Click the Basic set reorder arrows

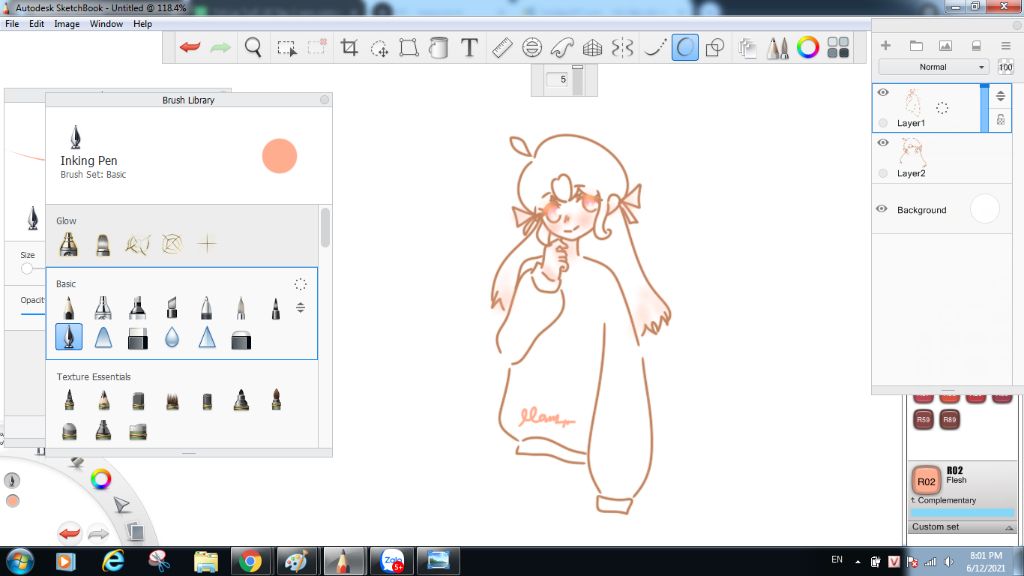click(x=300, y=308)
